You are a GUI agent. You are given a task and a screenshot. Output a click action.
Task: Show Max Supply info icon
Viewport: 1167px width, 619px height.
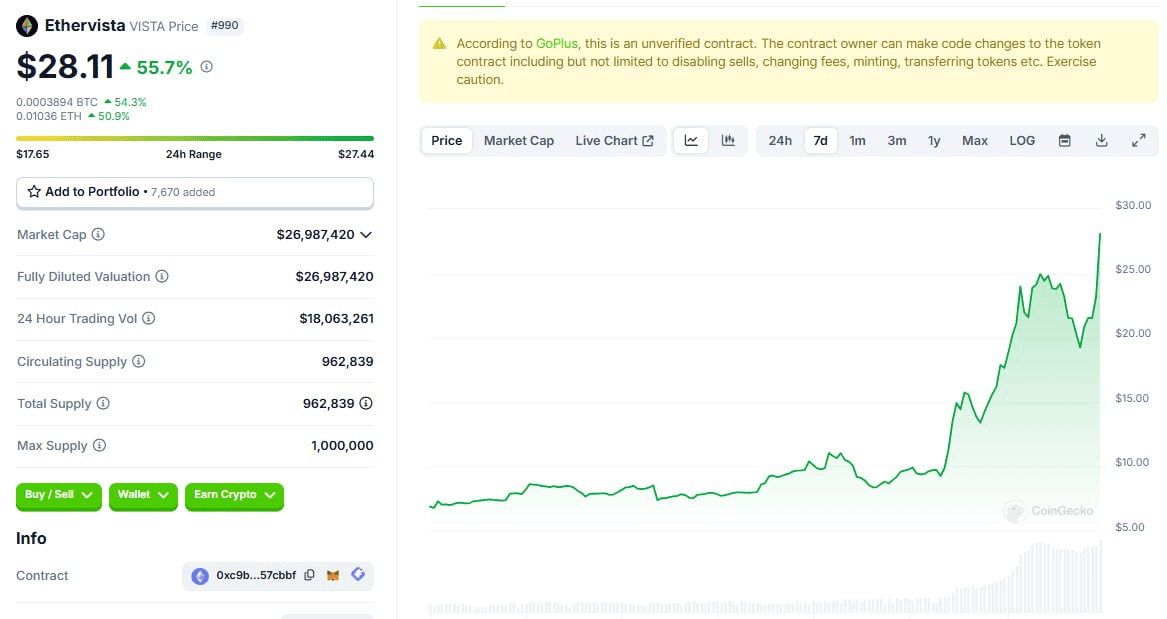tap(99, 445)
